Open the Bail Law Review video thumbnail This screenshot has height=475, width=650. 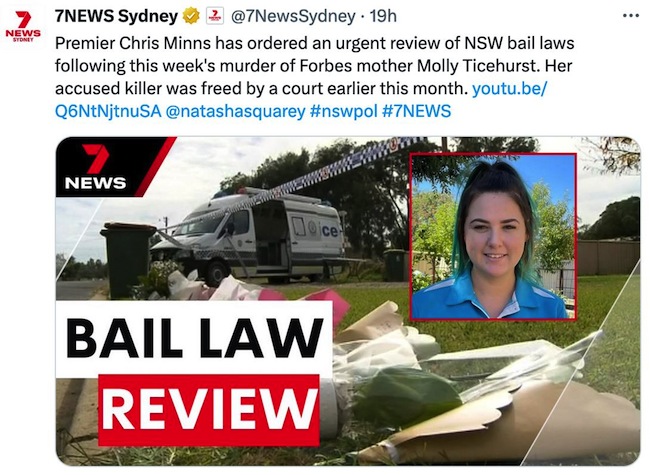click(348, 301)
